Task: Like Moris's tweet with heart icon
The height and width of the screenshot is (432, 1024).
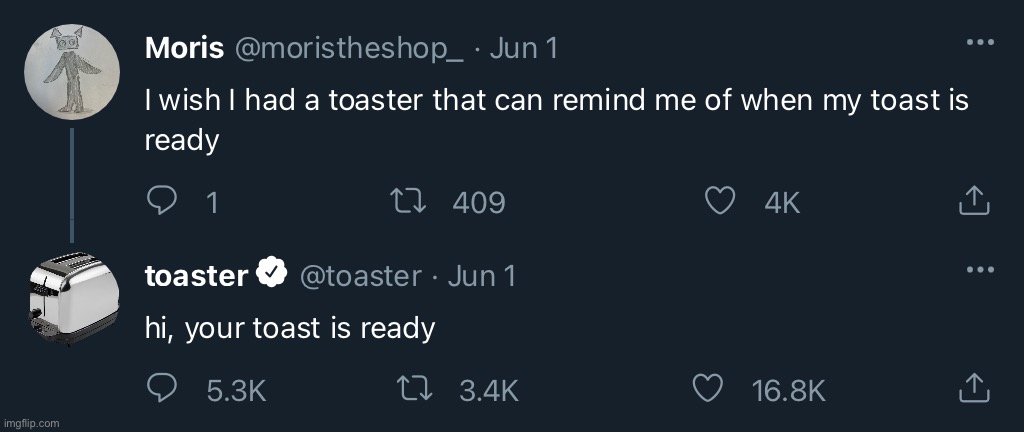Action: [x=721, y=202]
